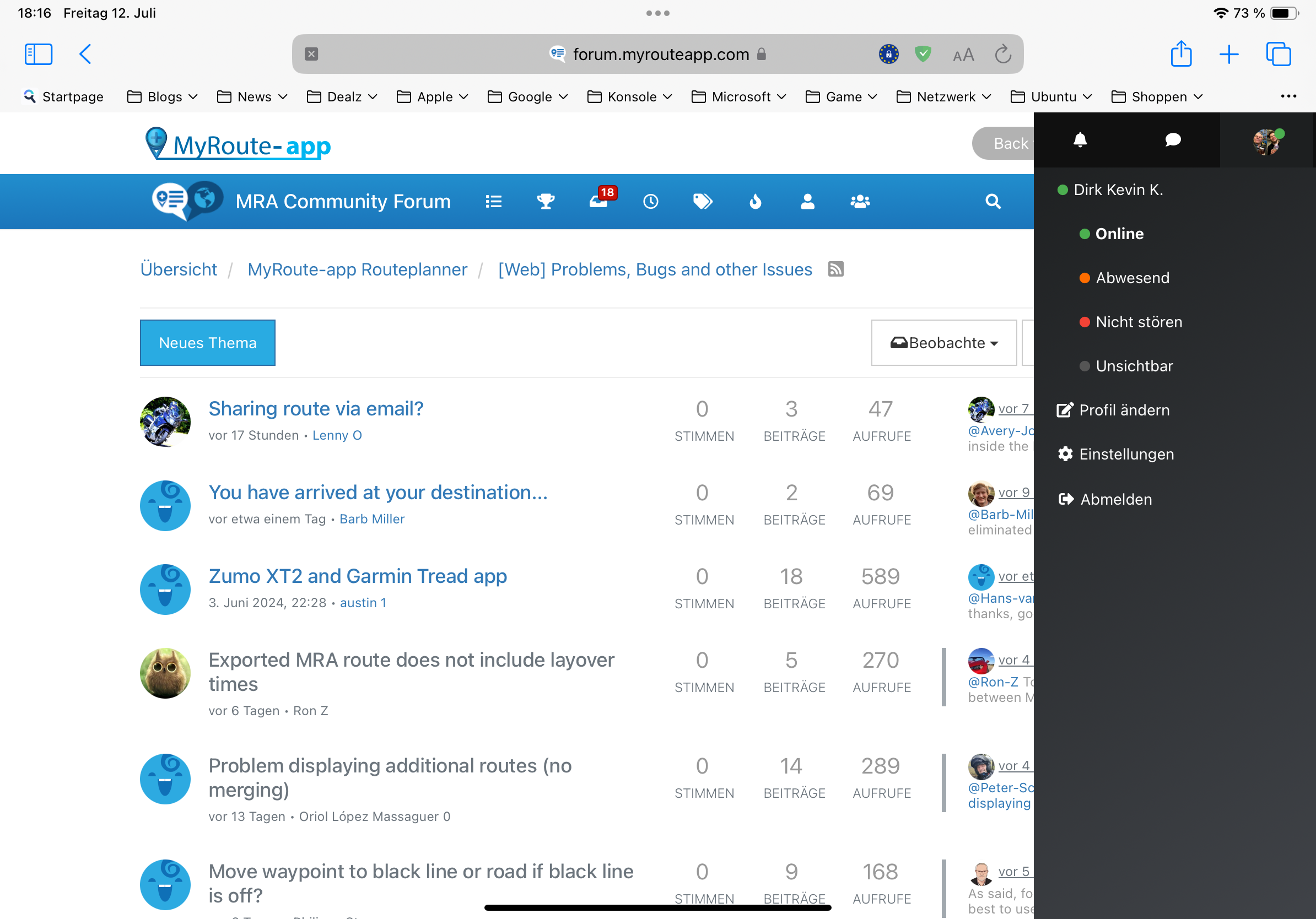Open author link austin 1

click(363, 603)
